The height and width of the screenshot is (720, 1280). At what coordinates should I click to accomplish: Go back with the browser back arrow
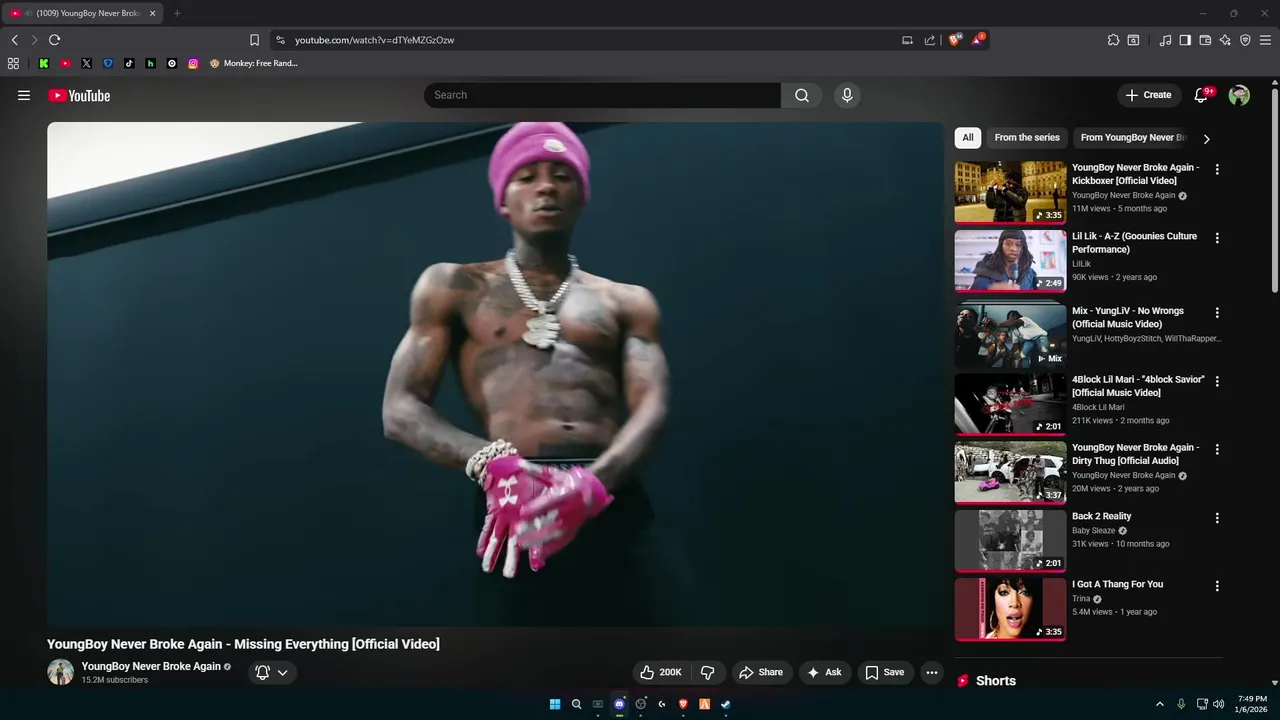point(14,40)
